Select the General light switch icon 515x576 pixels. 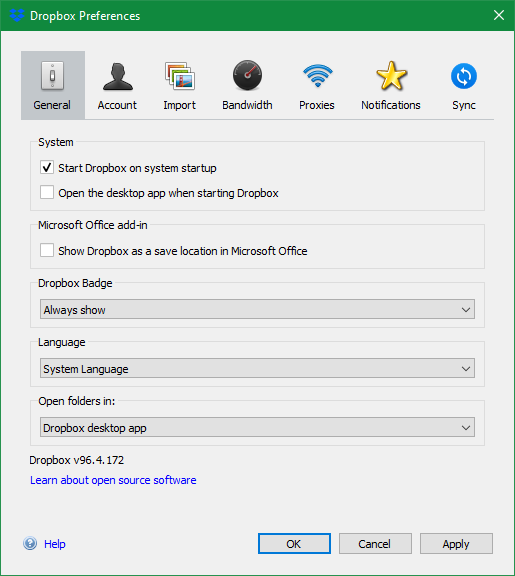(53, 76)
